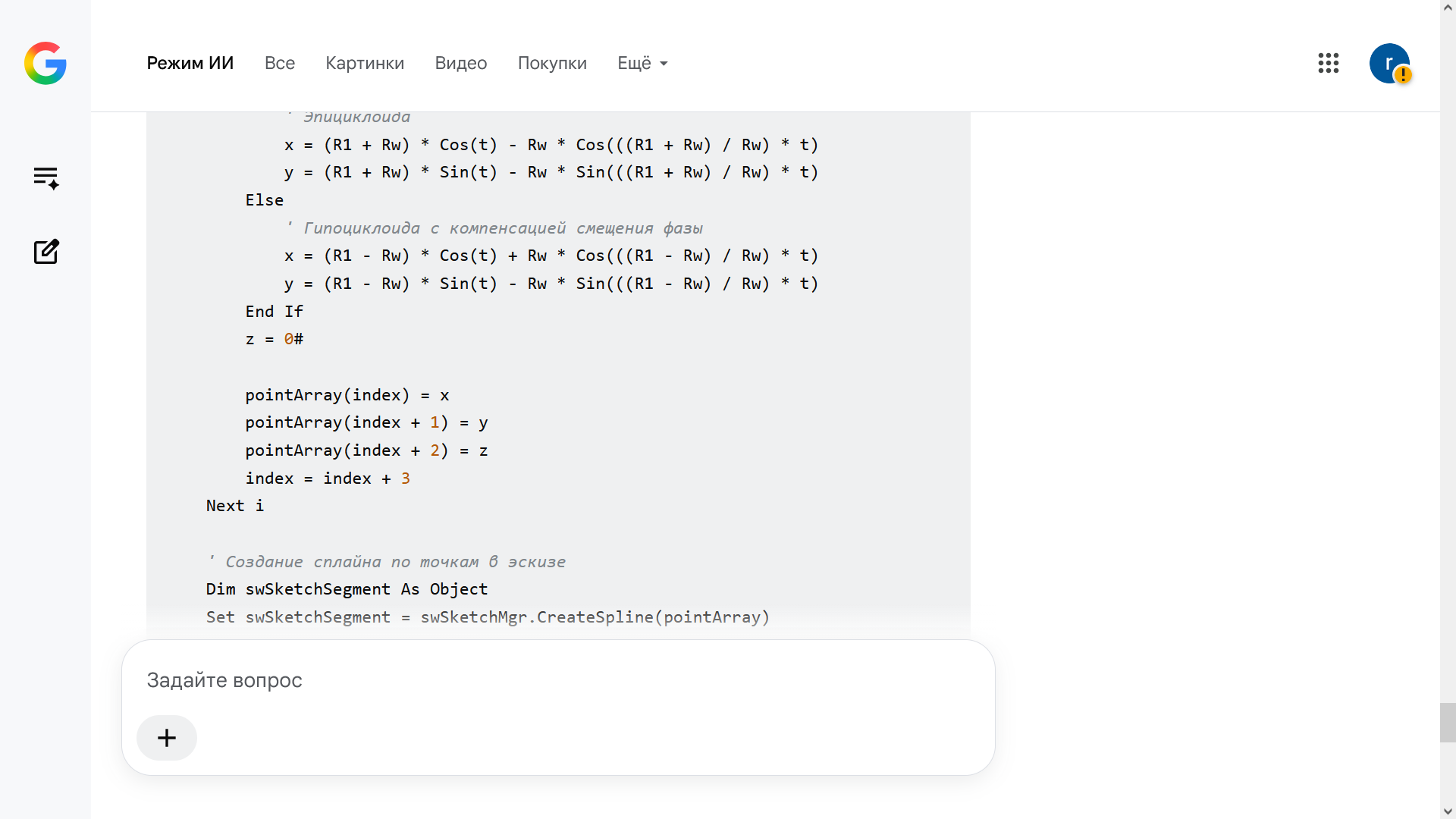This screenshot has width=1456, height=819.
Task: Click the vertical scrollbar thumb
Action: point(1448,723)
